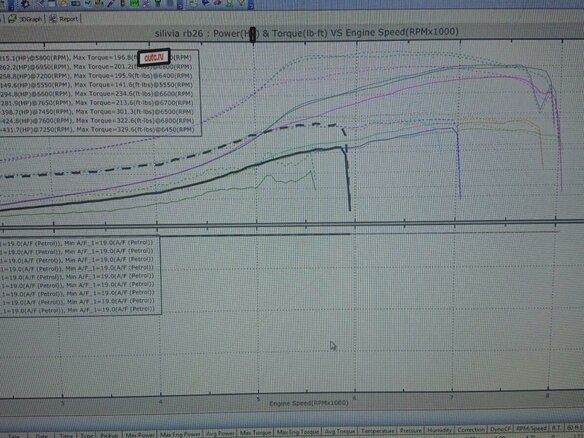
Task: Select legend row with Max Torque=196.8
Action: (97, 58)
